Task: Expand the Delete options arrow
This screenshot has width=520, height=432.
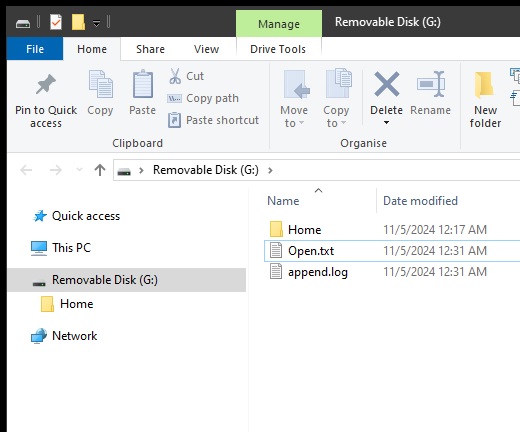Action: click(386, 123)
